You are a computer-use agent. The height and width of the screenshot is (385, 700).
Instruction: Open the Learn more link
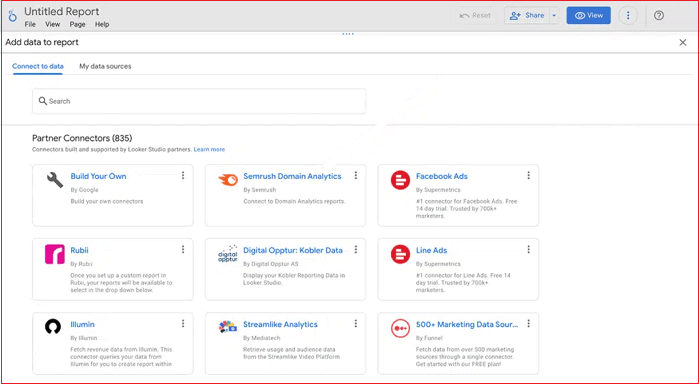(209, 150)
